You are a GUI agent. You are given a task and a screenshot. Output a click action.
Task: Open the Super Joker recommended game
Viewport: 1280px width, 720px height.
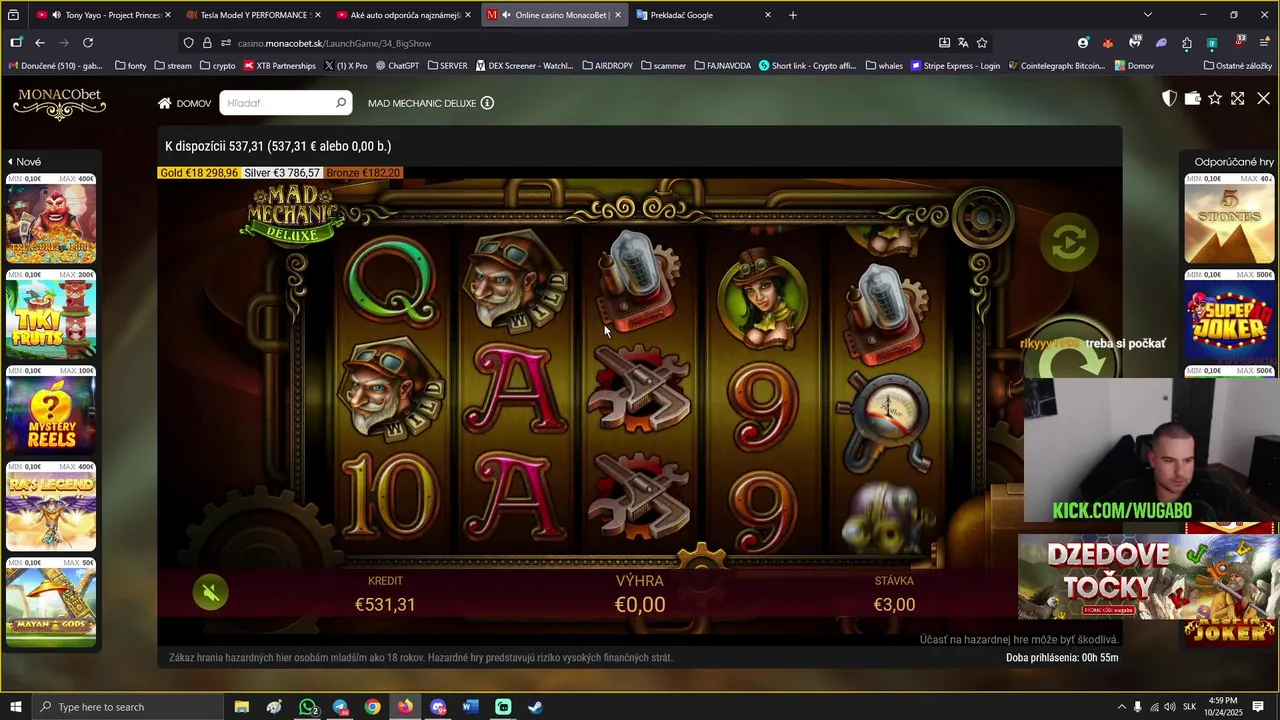click(1229, 315)
